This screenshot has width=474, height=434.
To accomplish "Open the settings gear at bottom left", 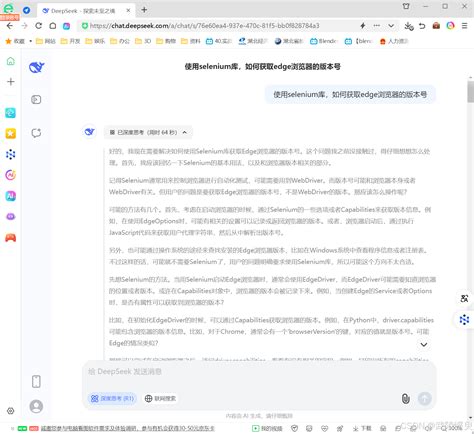I will (11, 411).
